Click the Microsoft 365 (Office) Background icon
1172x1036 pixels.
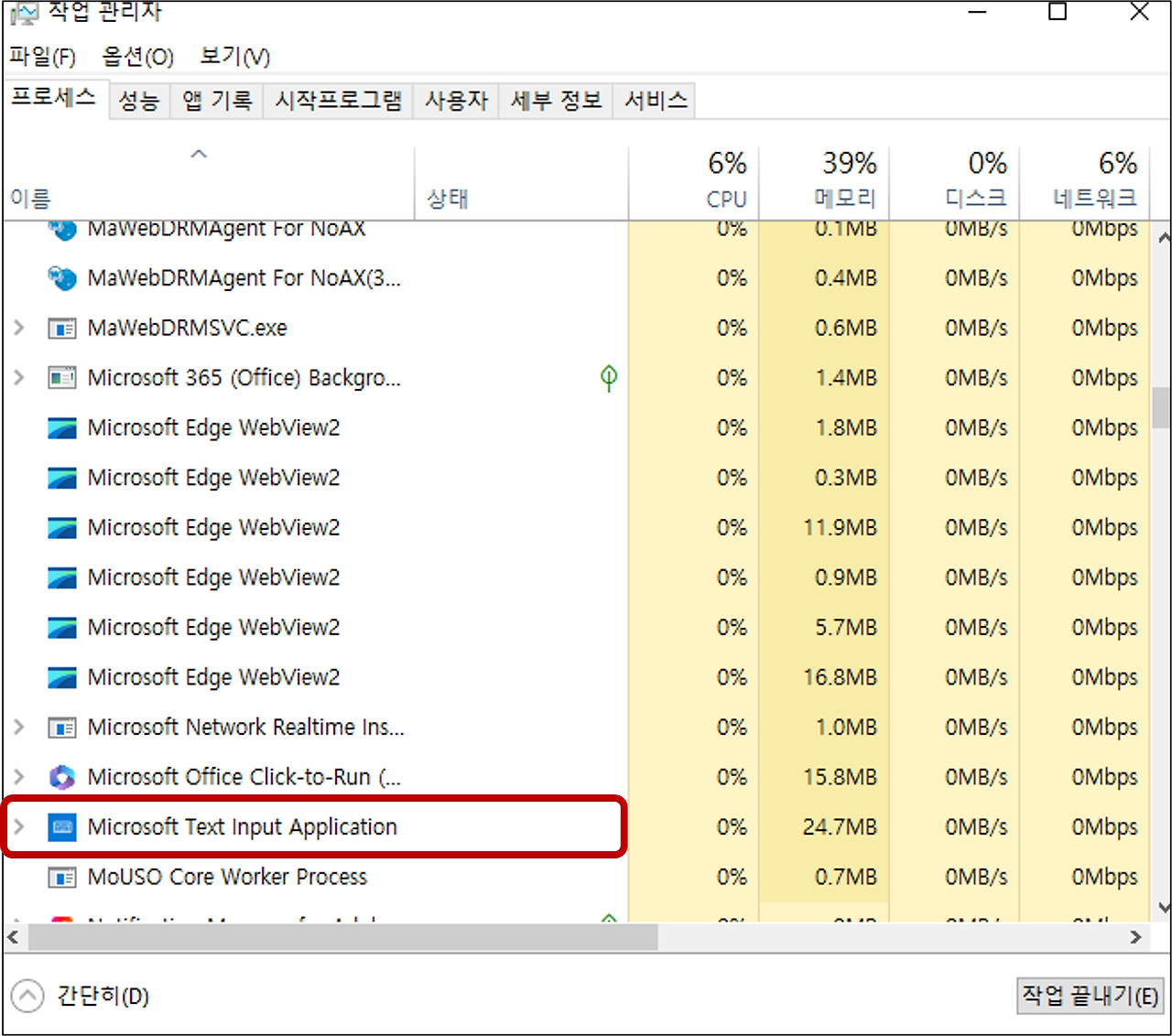[x=61, y=377]
